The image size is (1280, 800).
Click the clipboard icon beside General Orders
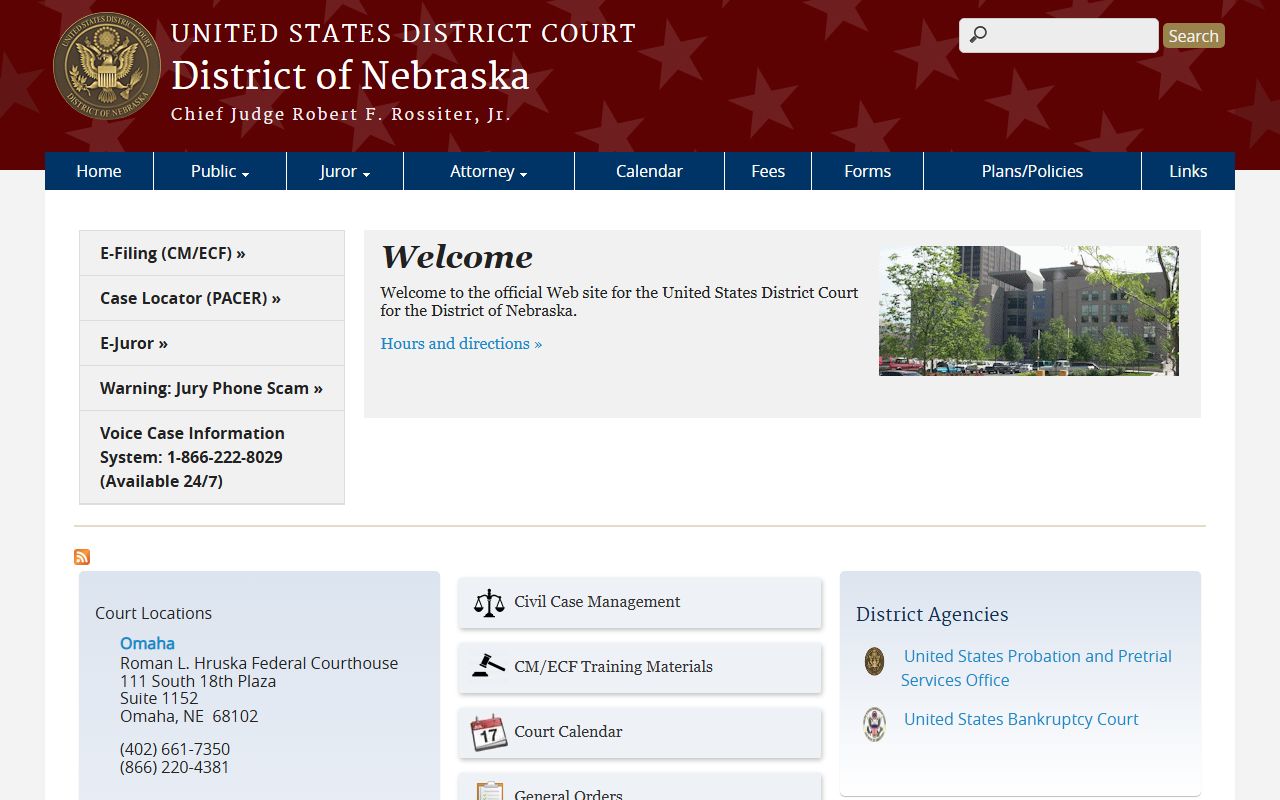pos(489,791)
